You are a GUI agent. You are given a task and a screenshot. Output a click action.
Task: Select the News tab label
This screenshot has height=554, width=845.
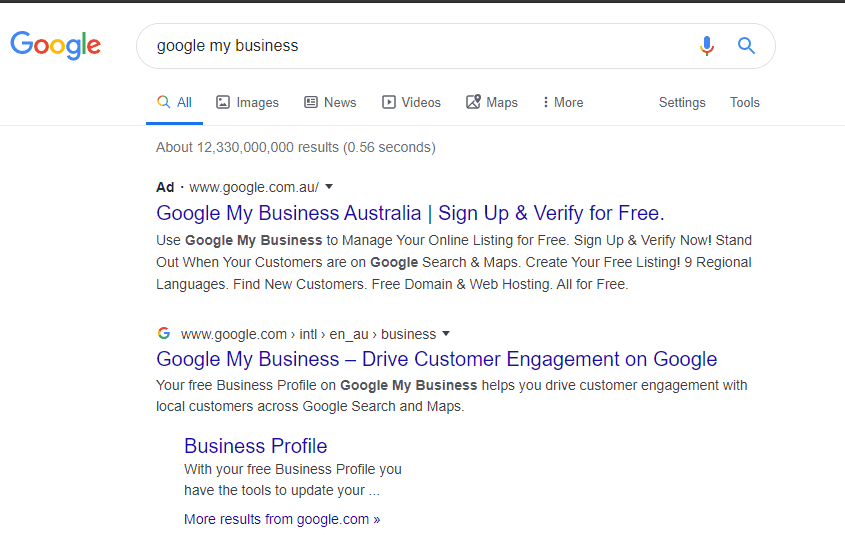340,102
